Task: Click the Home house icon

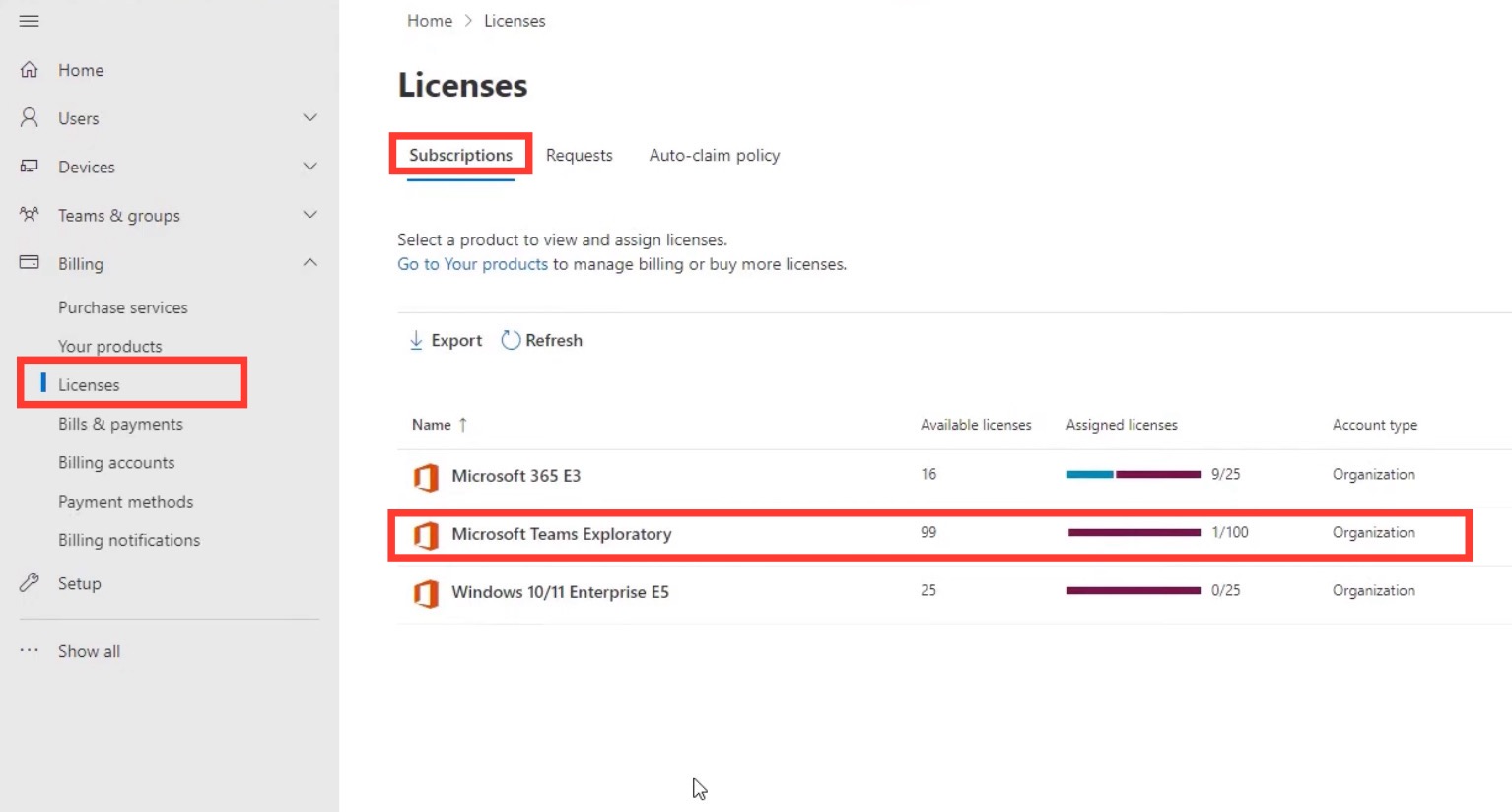Action: coord(30,70)
